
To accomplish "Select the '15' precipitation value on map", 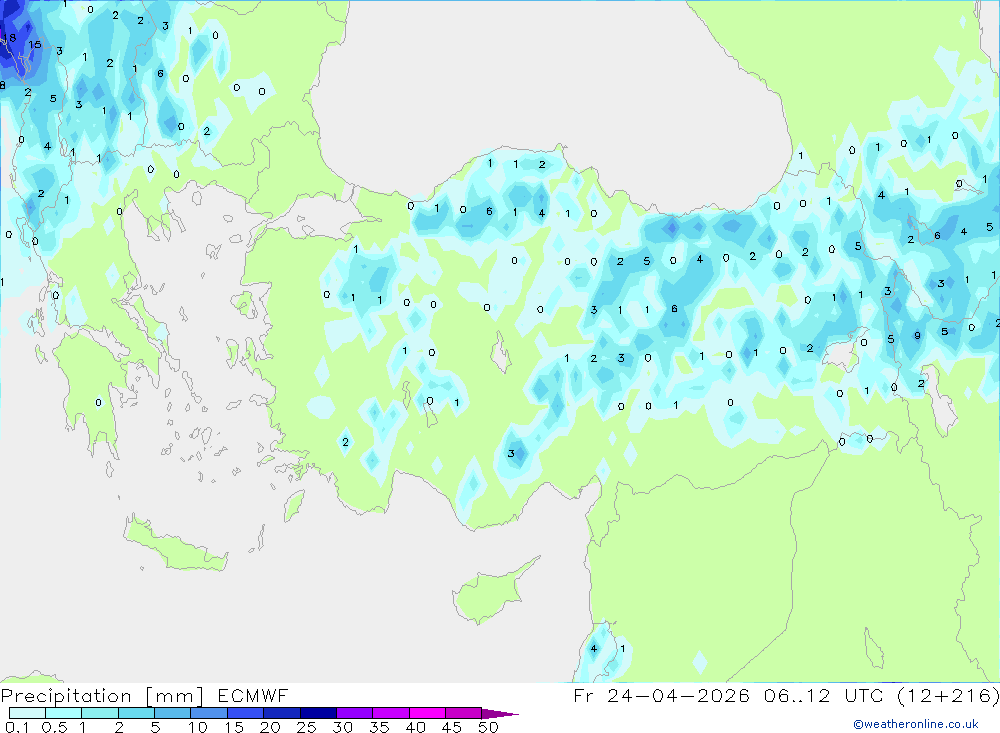I will [34, 45].
